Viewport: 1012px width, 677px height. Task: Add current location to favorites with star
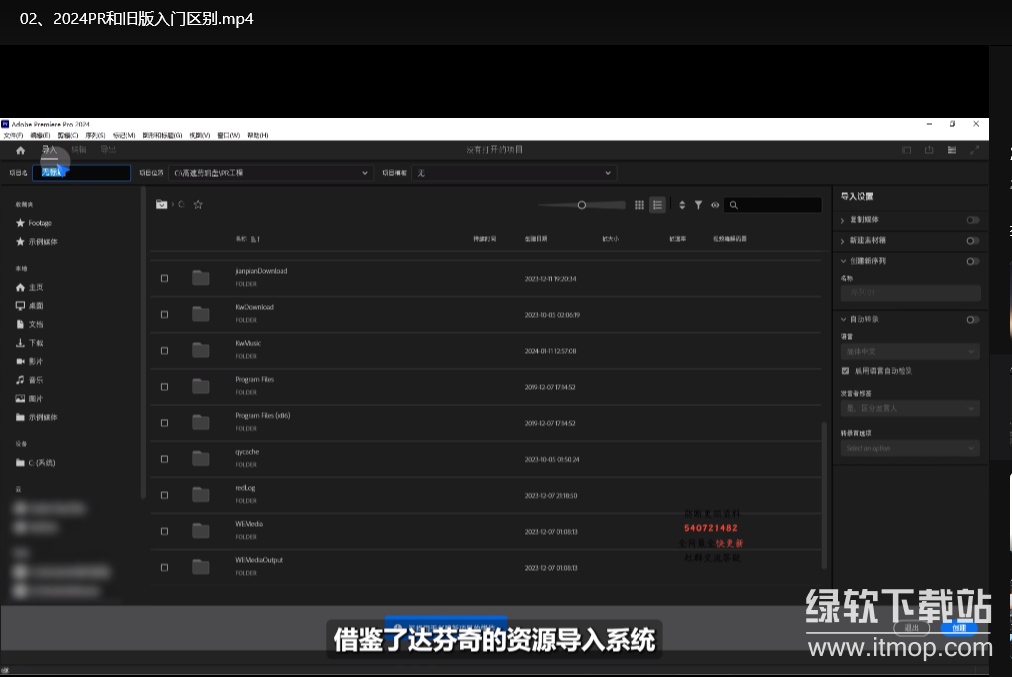tap(198, 205)
